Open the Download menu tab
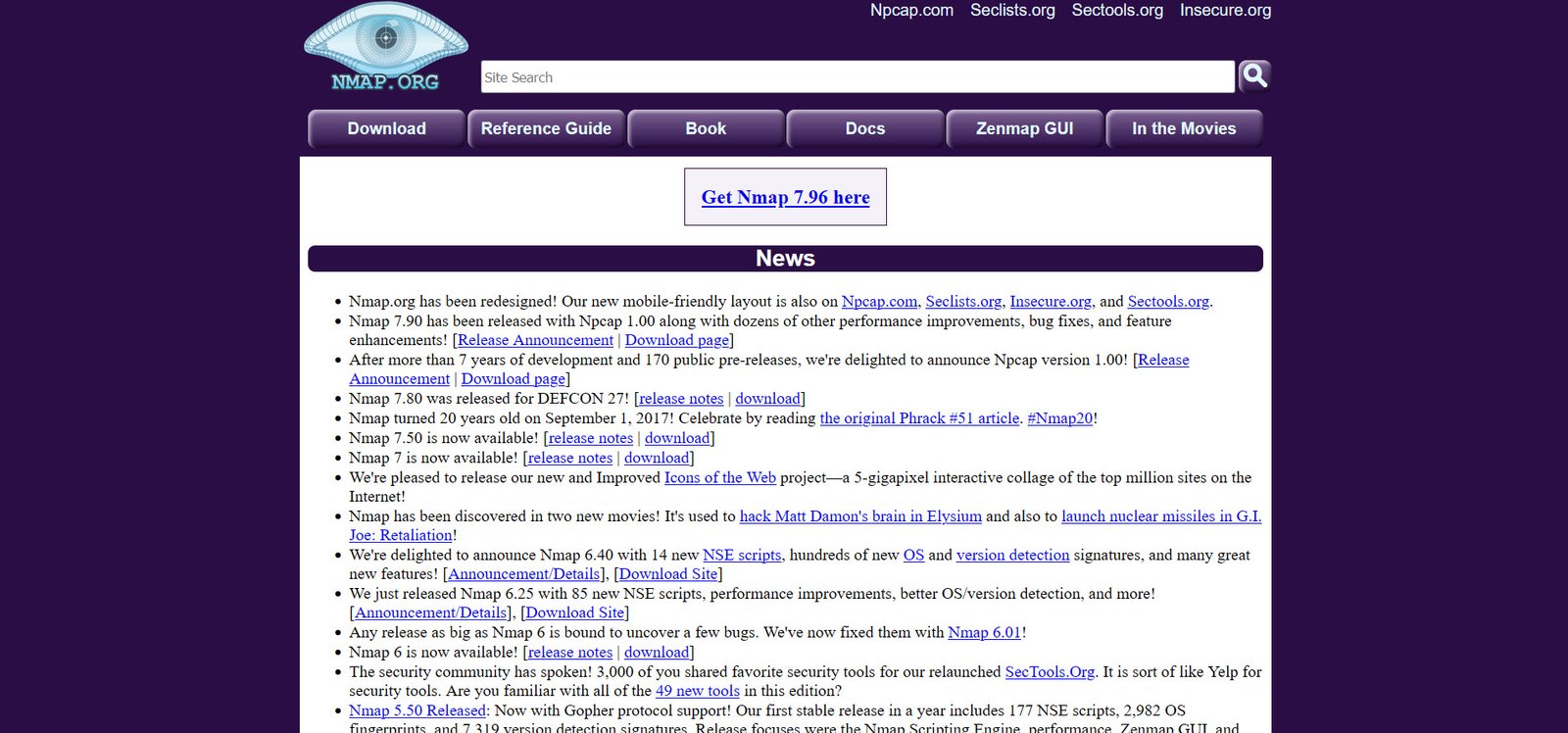1568x733 pixels. pos(386,128)
